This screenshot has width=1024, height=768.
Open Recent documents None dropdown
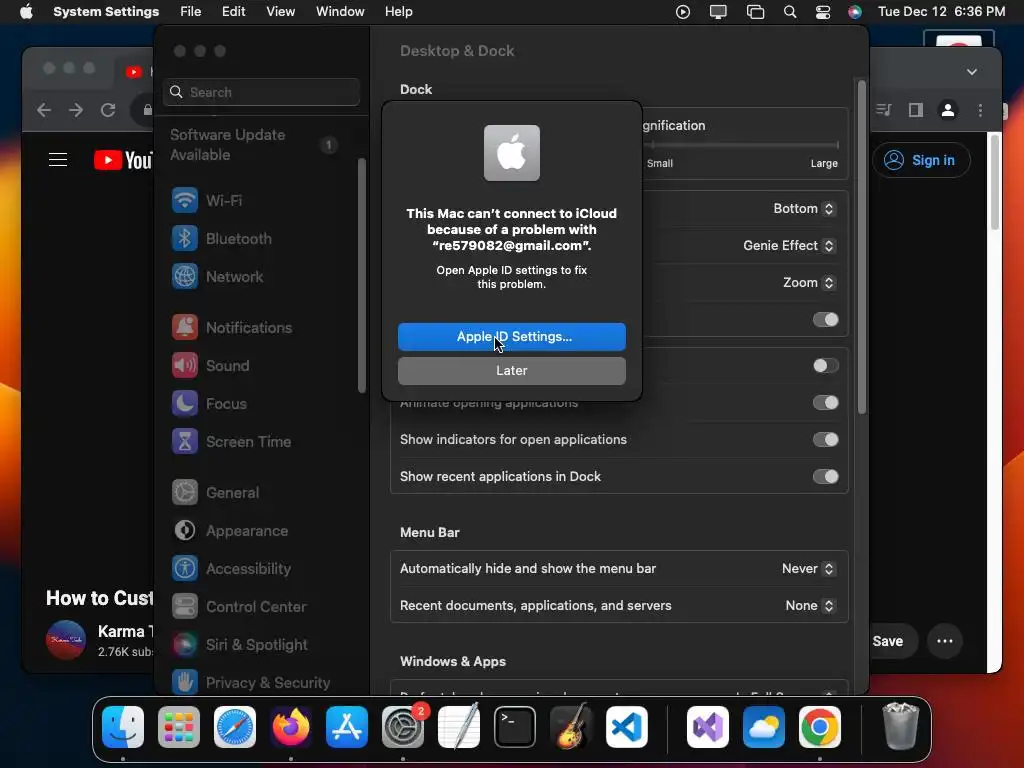coord(810,605)
